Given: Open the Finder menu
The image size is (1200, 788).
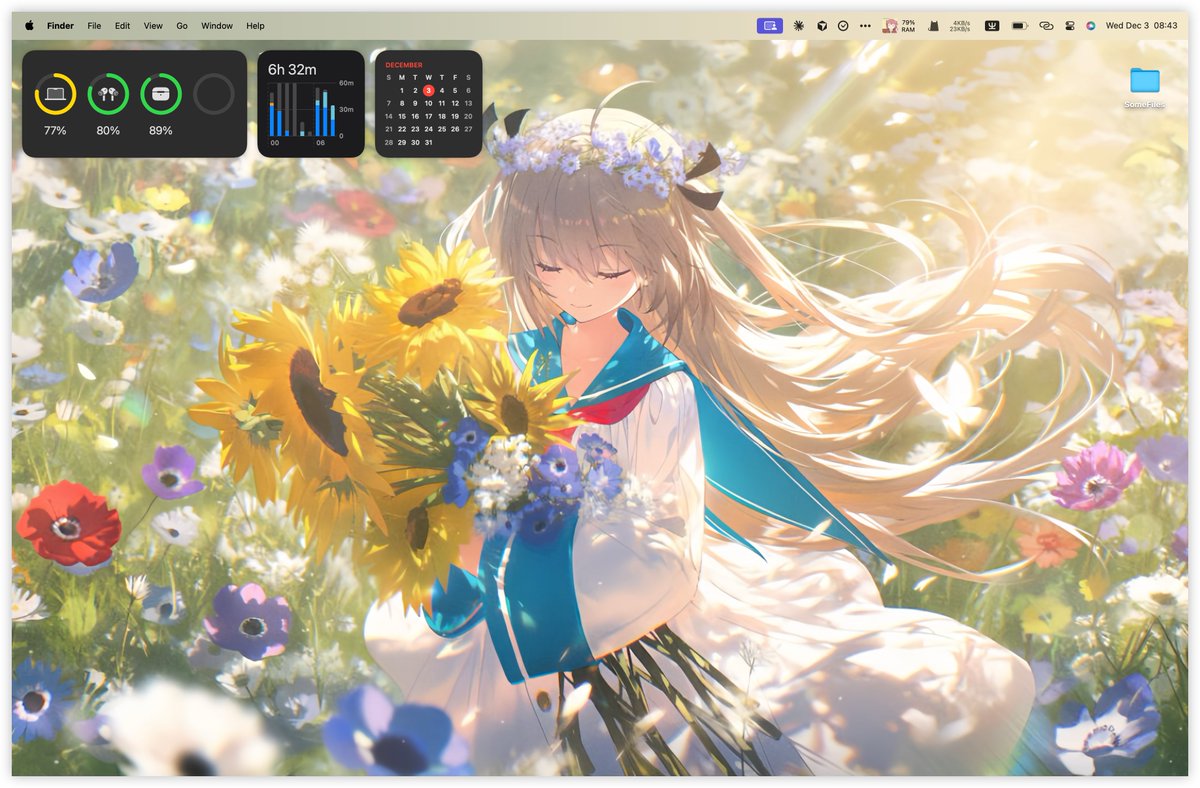Looking at the screenshot, I should click(x=60, y=26).
